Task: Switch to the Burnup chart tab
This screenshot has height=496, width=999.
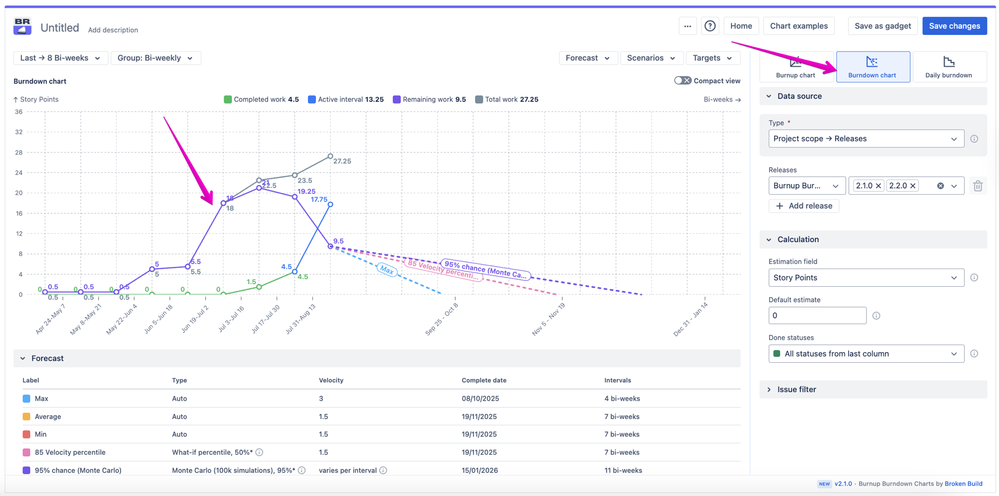Action: point(795,67)
